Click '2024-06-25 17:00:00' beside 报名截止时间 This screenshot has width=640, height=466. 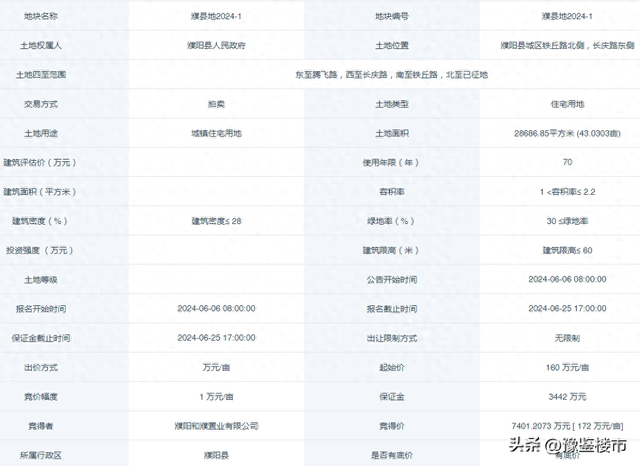coord(567,308)
